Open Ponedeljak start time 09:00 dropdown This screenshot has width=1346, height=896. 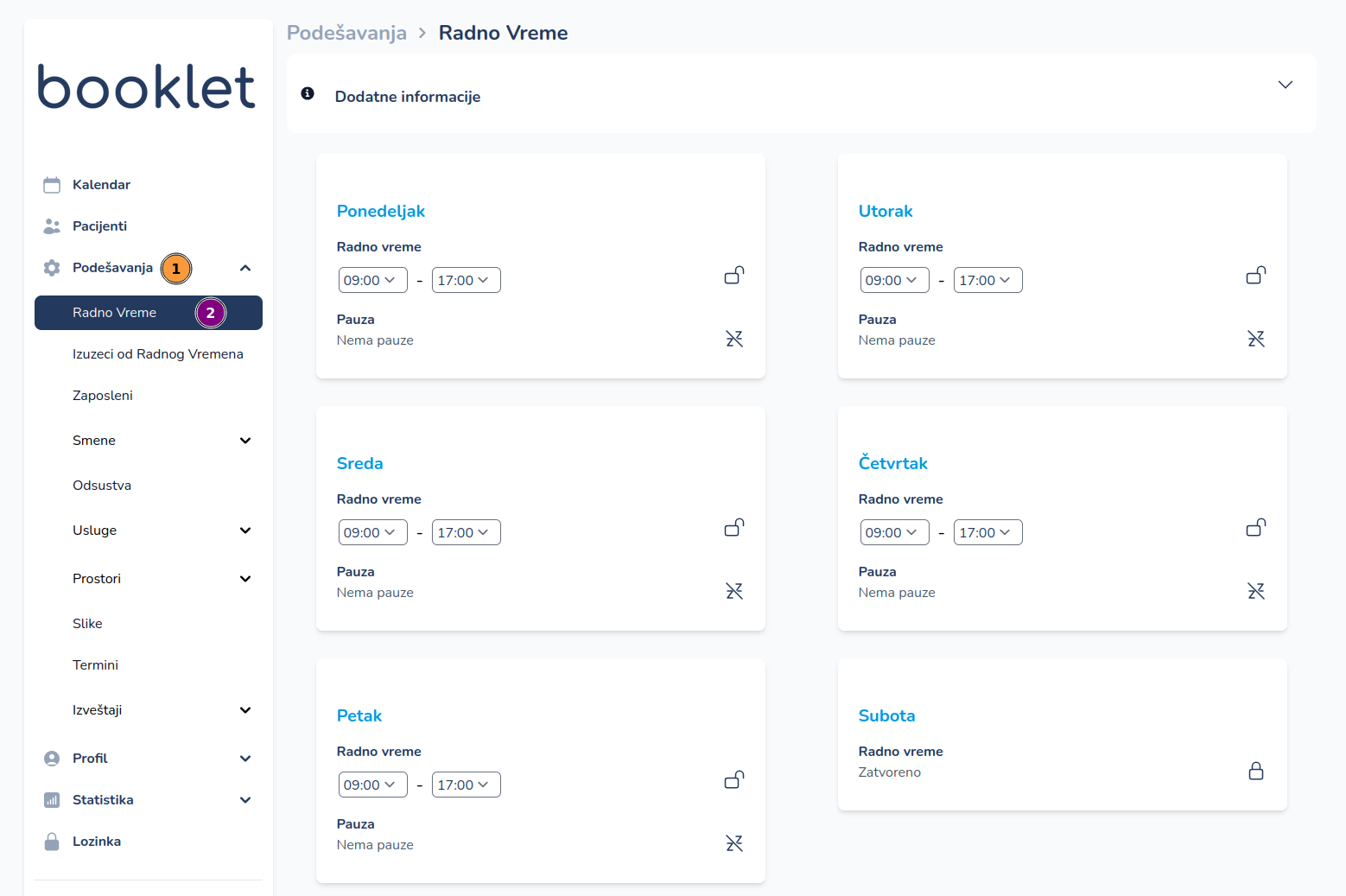tap(372, 280)
